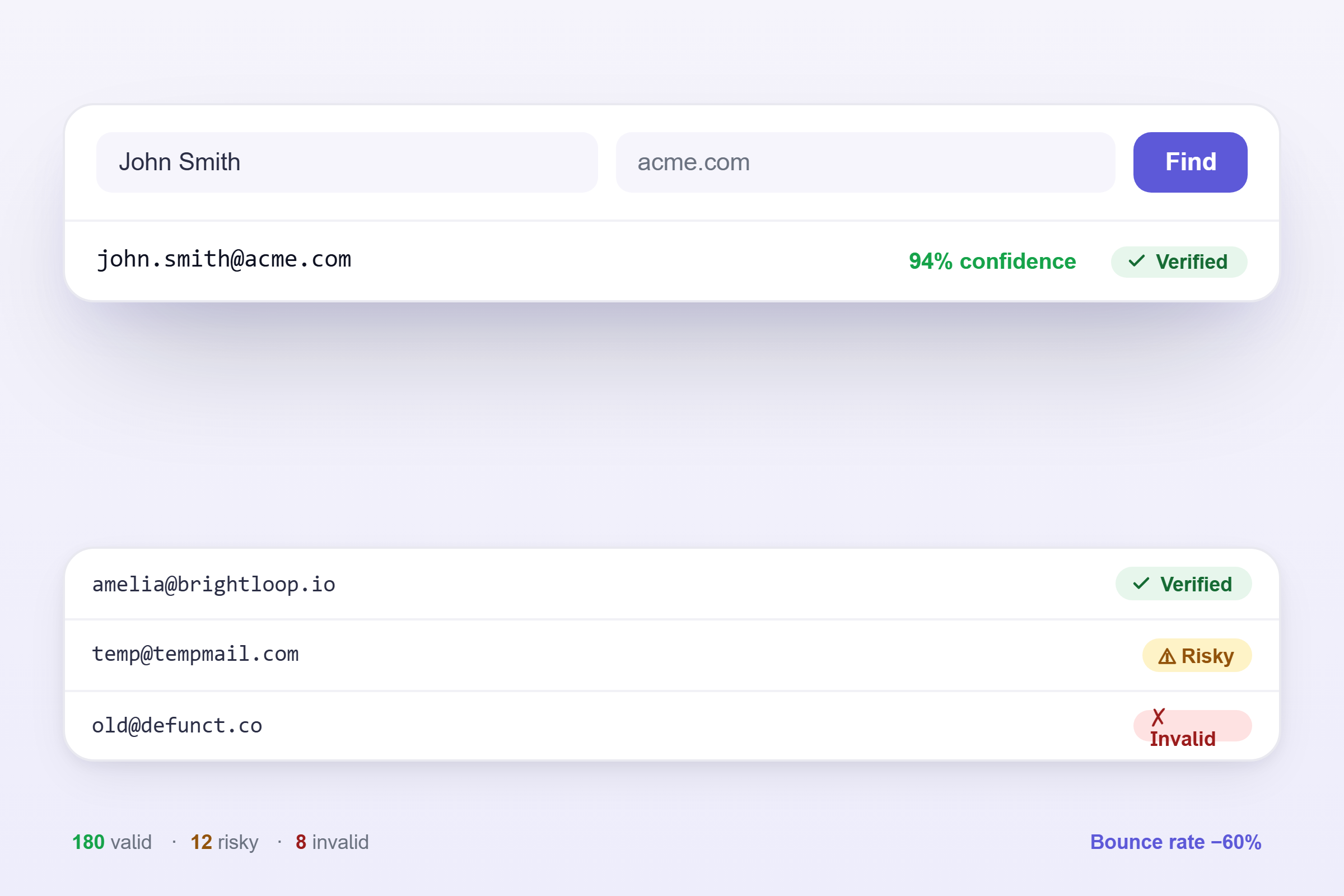Focus the acme.com domain field
1344x896 pixels.
click(865, 162)
